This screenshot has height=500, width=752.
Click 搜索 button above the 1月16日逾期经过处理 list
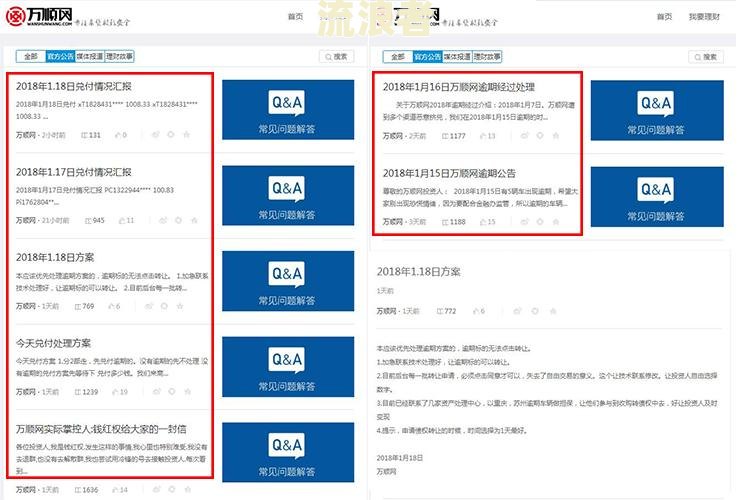[705, 57]
